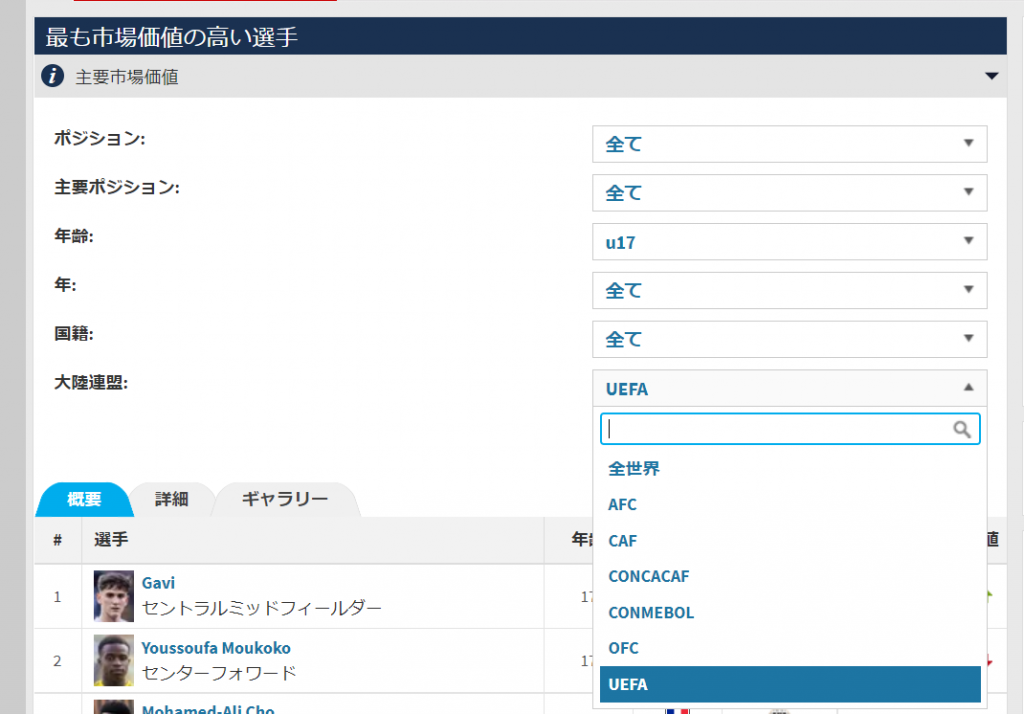Switch to the 詳細 tab

[171, 499]
